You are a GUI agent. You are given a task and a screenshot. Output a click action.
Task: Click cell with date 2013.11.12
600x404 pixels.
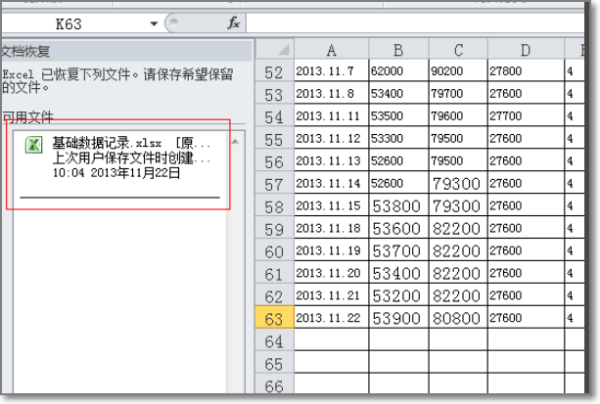(331, 138)
